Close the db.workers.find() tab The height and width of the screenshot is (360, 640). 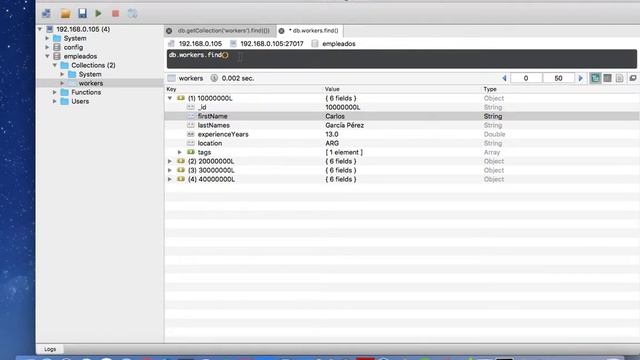[281, 31]
